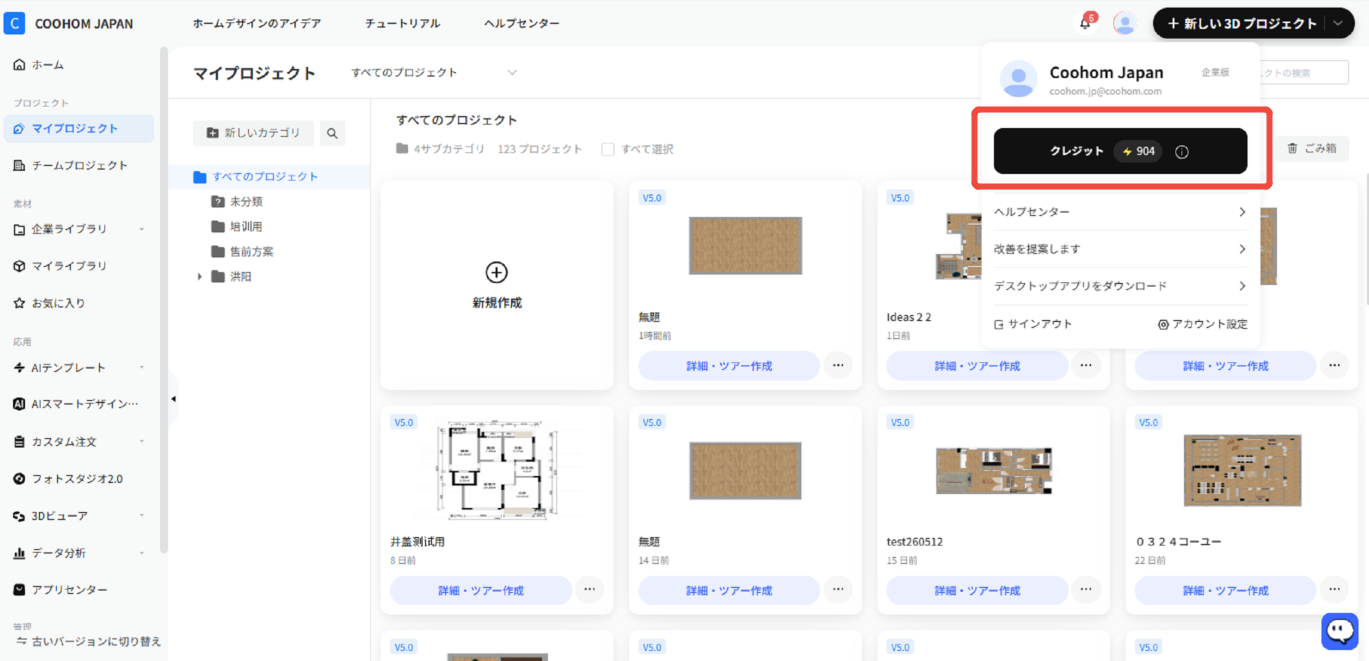1369x661 pixels.
Task: Click 詳細・ツアー作成 for ０３２４コーユー
Action: pos(1225,590)
